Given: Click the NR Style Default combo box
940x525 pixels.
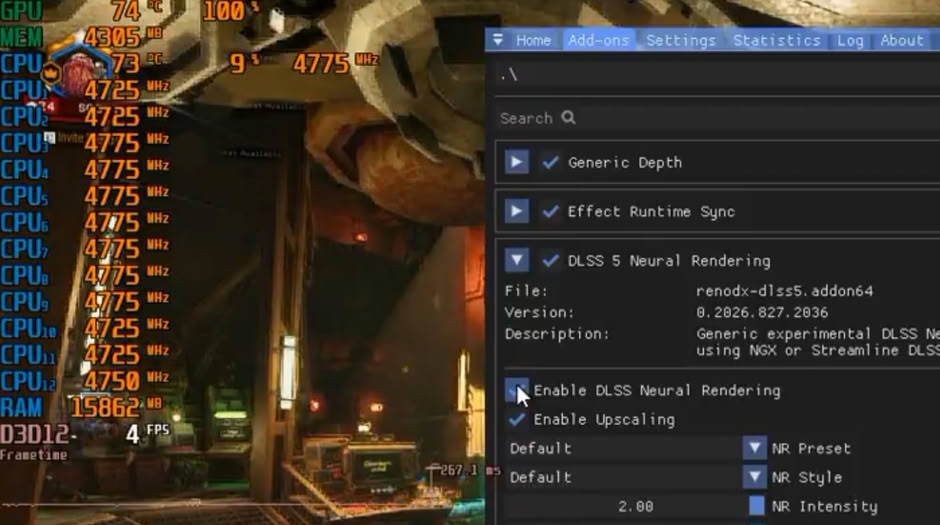Looking at the screenshot, I should pos(623,477).
